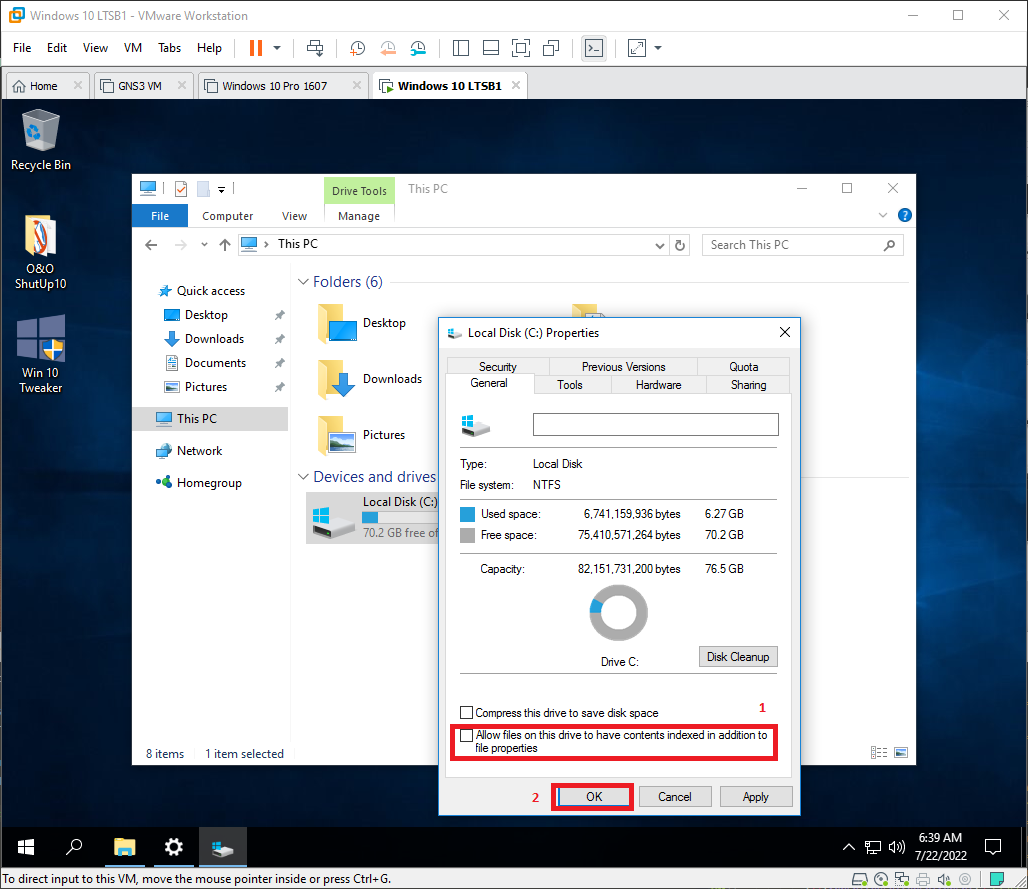Click Apply in the Properties dialog
This screenshot has height=889, width=1028.
755,797
